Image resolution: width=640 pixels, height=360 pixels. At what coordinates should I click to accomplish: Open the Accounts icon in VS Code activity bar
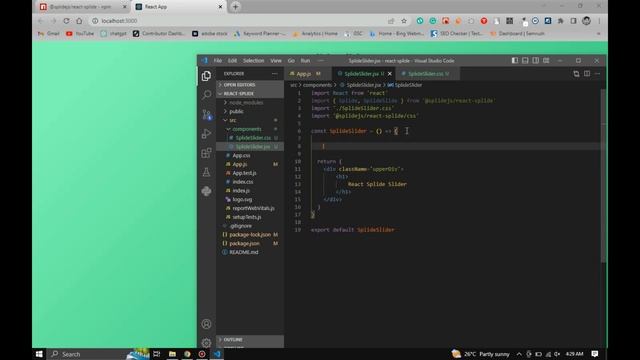coord(207,324)
